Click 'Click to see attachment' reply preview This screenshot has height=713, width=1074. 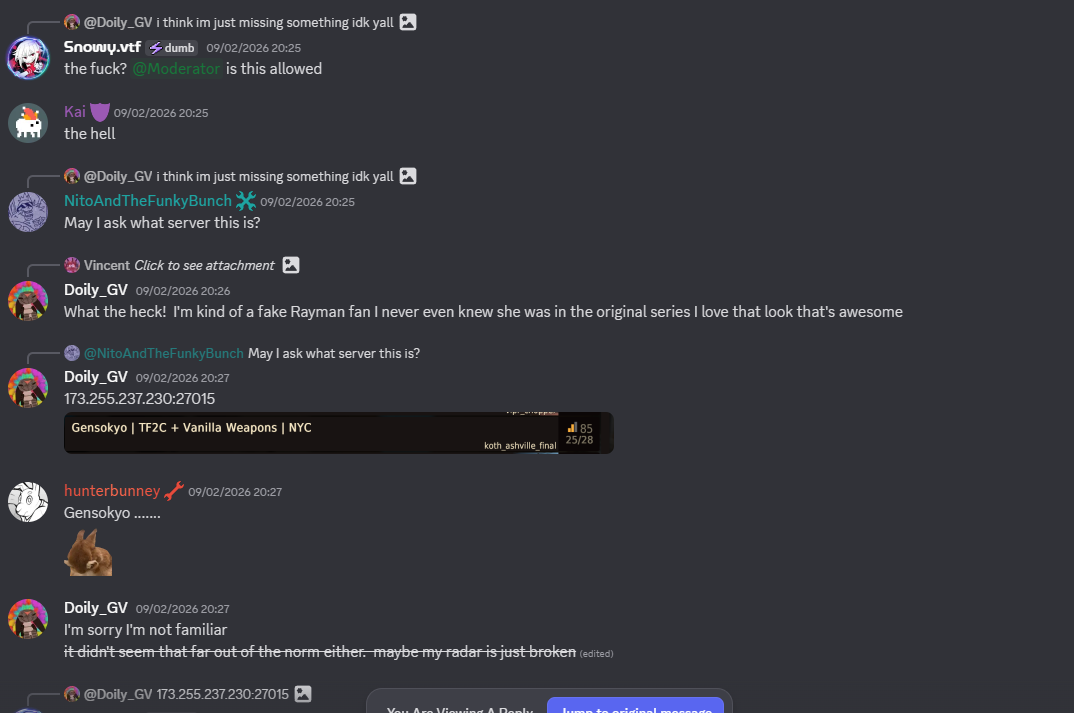tap(204, 265)
